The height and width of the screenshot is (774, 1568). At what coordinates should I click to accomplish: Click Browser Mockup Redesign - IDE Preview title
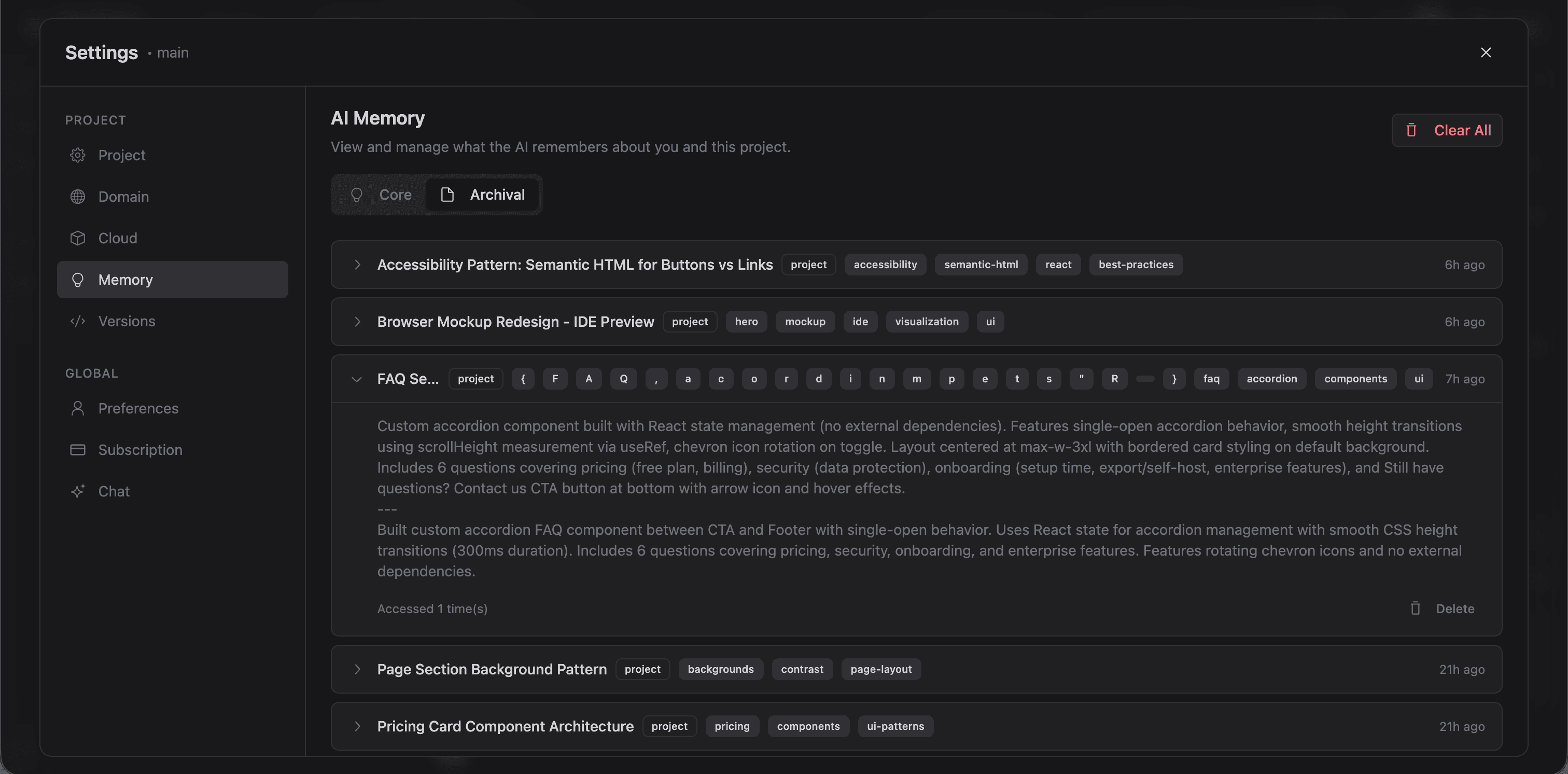515,322
